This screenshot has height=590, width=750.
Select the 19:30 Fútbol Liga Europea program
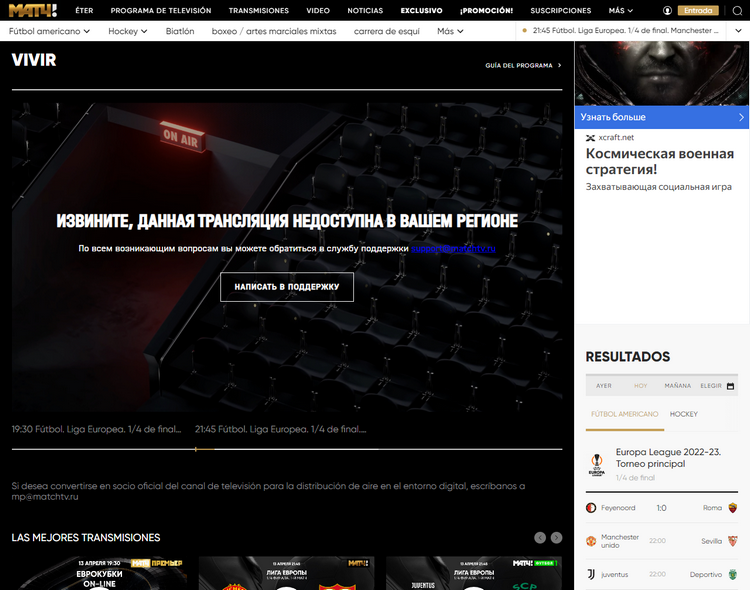click(97, 429)
